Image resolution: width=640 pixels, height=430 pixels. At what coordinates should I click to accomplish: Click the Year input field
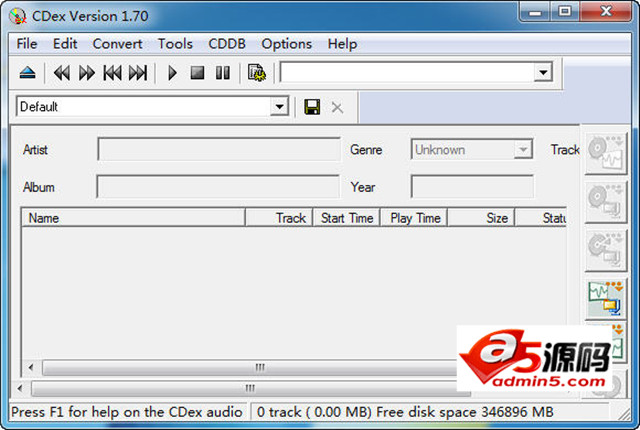click(x=472, y=187)
